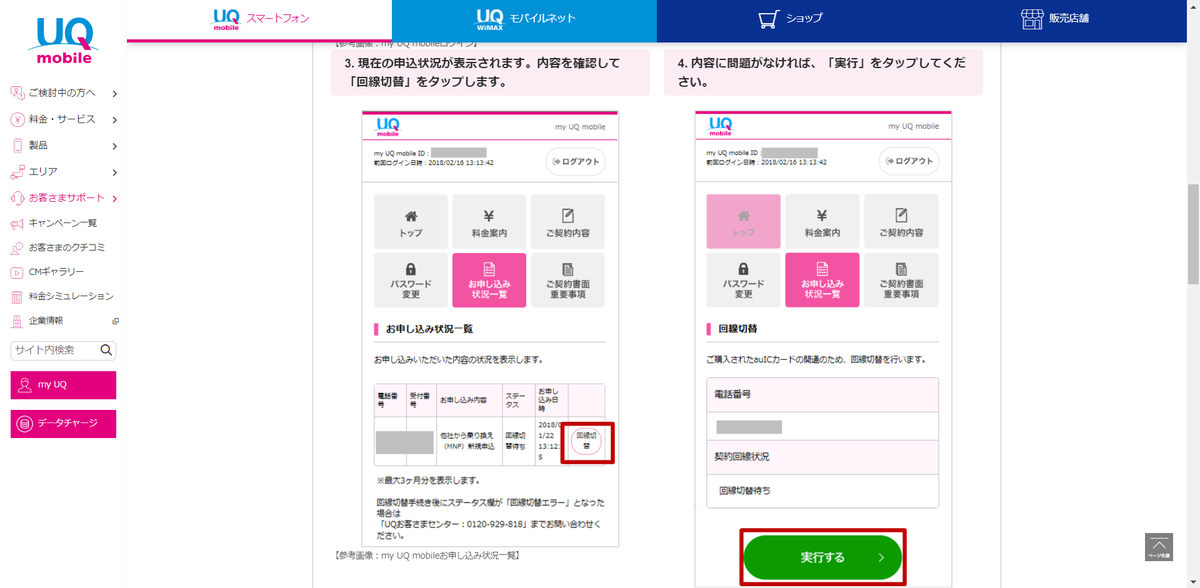
Task: Expand the エリア chevron
Action: click(x=115, y=173)
